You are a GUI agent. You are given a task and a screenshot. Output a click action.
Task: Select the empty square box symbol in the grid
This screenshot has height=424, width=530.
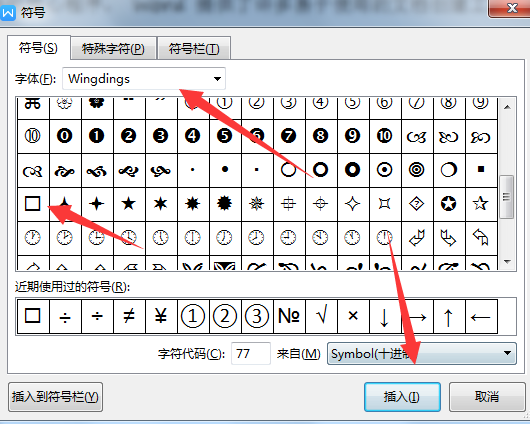click(33, 204)
